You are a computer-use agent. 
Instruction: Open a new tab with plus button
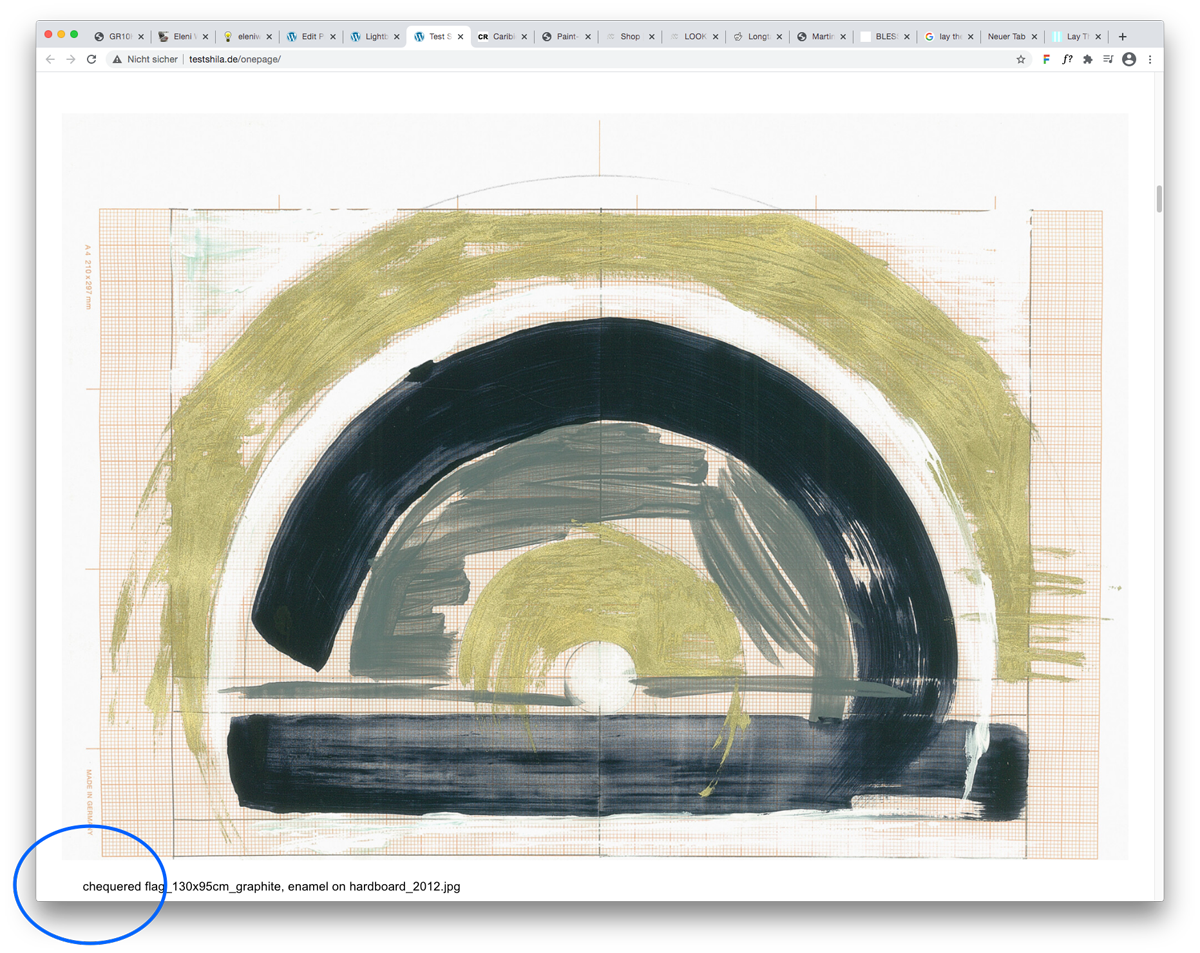[x=1123, y=36]
